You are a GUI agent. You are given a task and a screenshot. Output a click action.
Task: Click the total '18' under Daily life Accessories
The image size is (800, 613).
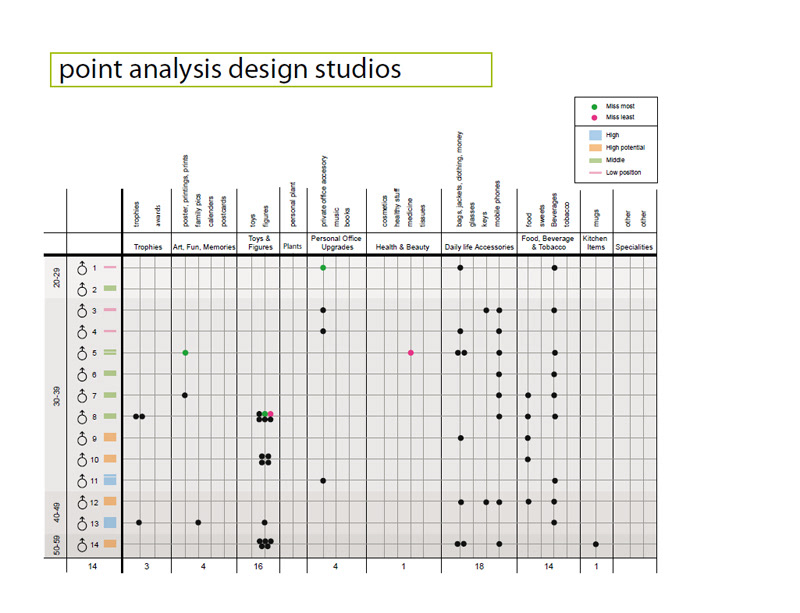(479, 567)
